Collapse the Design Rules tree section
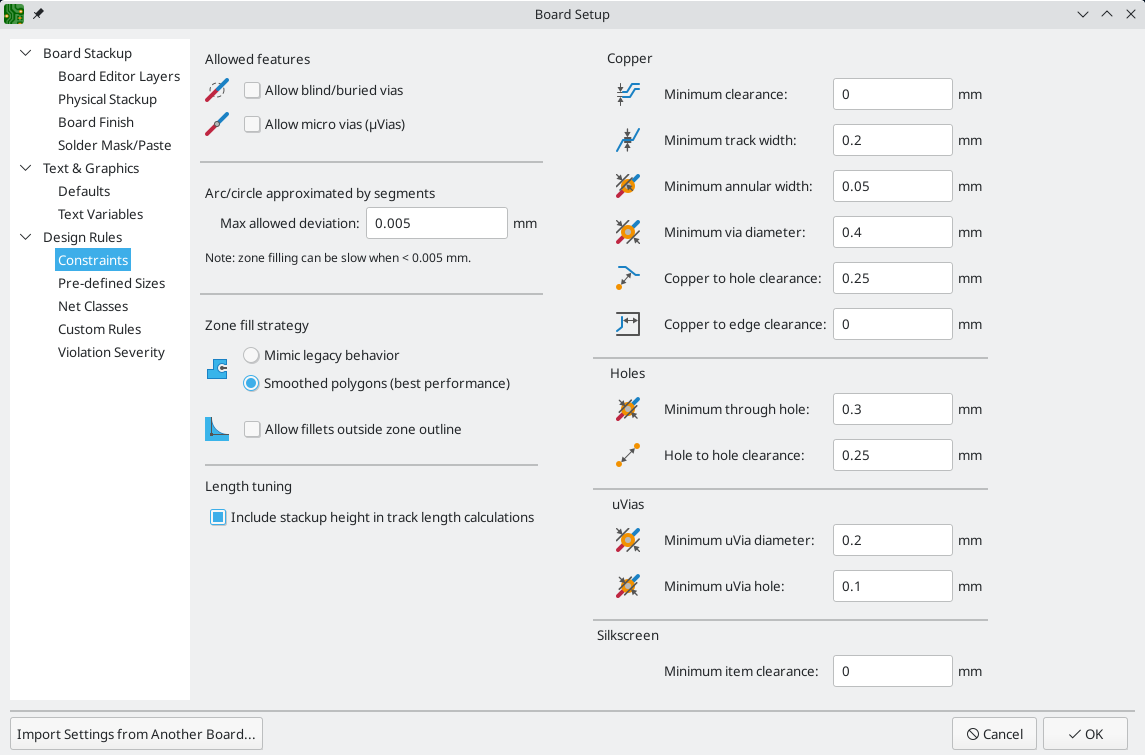Image resolution: width=1145 pixels, height=755 pixels. (26, 237)
